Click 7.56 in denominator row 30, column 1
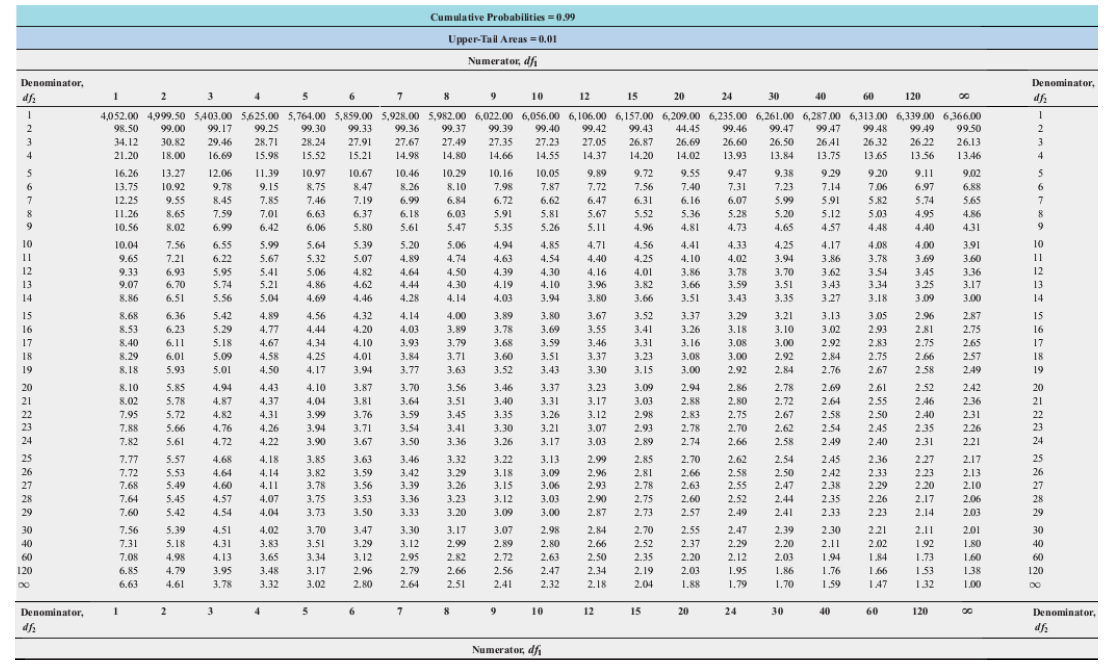The height and width of the screenshot is (667, 1112). click(128, 530)
